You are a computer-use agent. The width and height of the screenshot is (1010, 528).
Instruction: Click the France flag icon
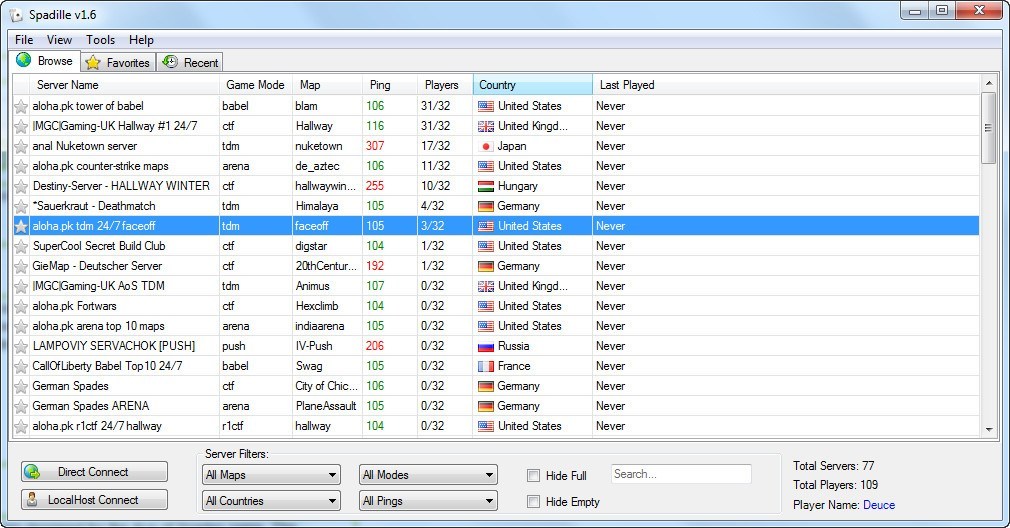click(486, 366)
